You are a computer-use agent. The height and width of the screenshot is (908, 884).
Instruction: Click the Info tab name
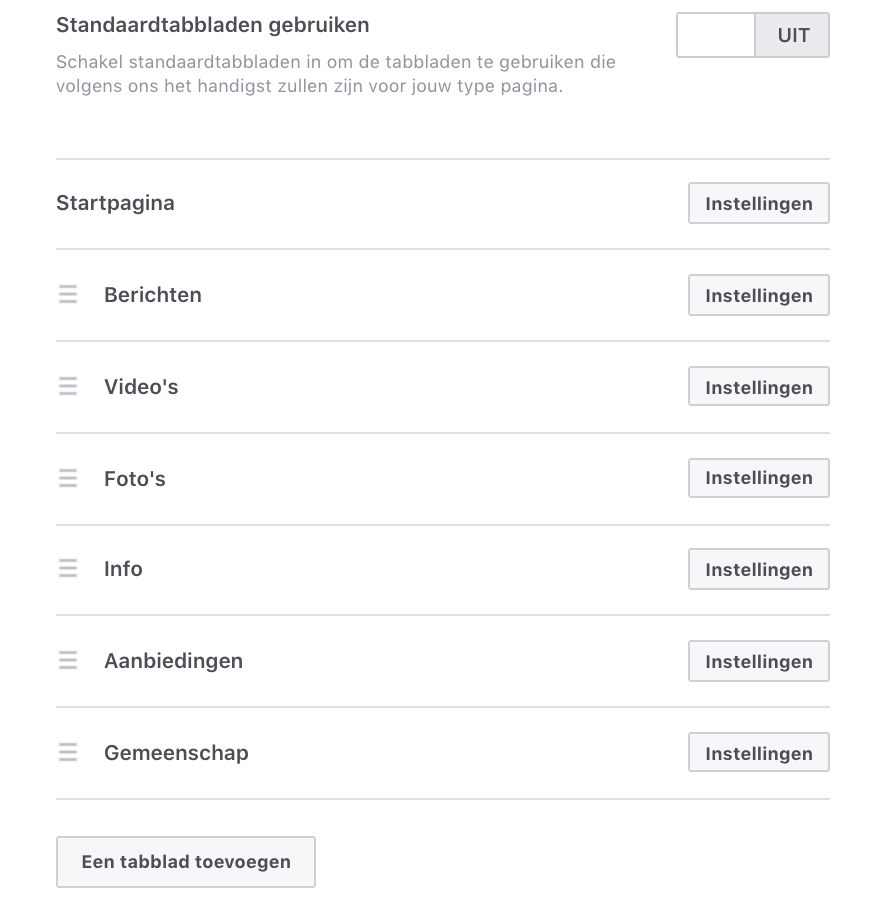[x=123, y=568]
